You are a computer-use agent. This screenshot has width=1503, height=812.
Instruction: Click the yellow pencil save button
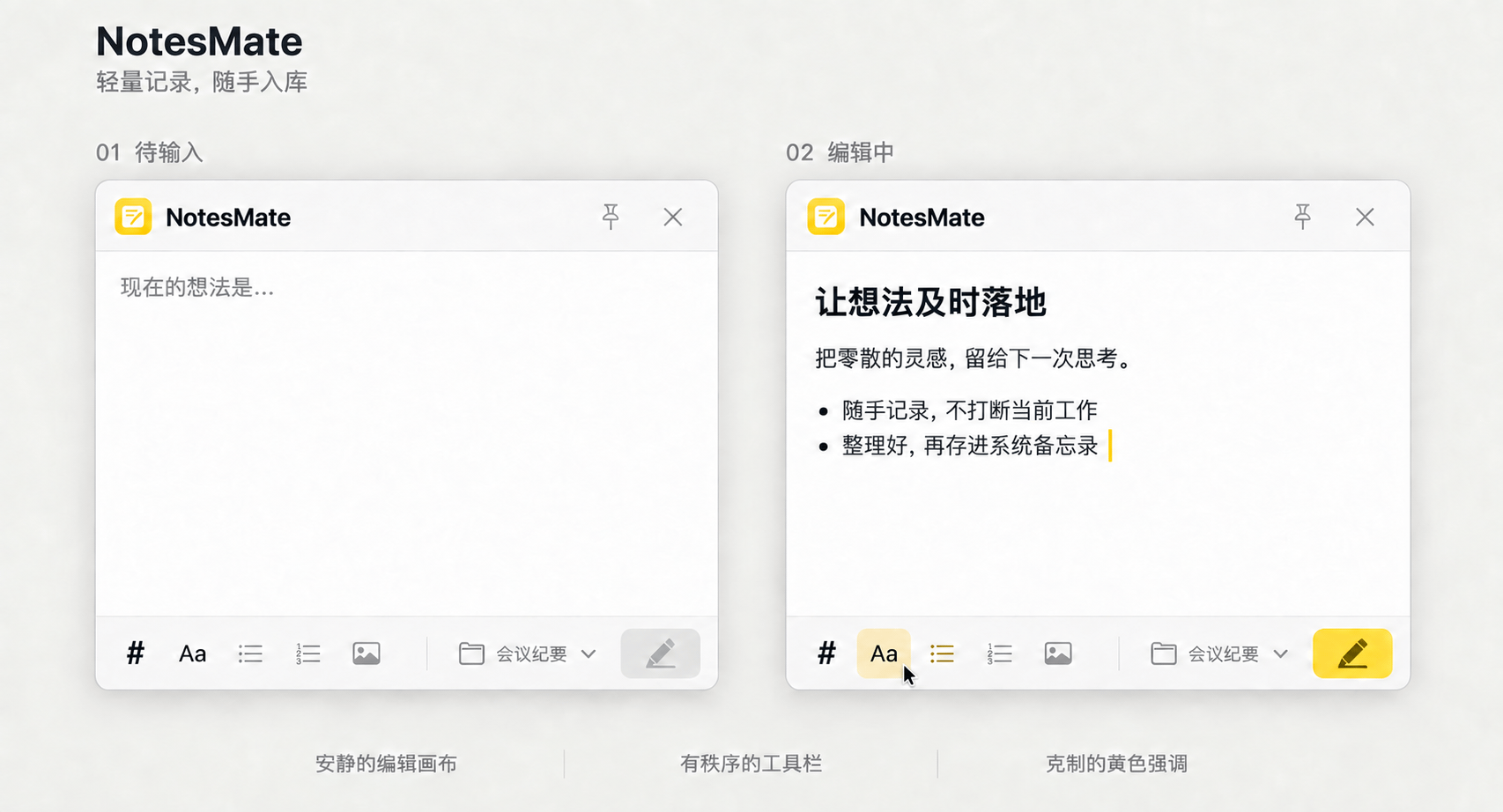pyautogui.click(x=1352, y=653)
